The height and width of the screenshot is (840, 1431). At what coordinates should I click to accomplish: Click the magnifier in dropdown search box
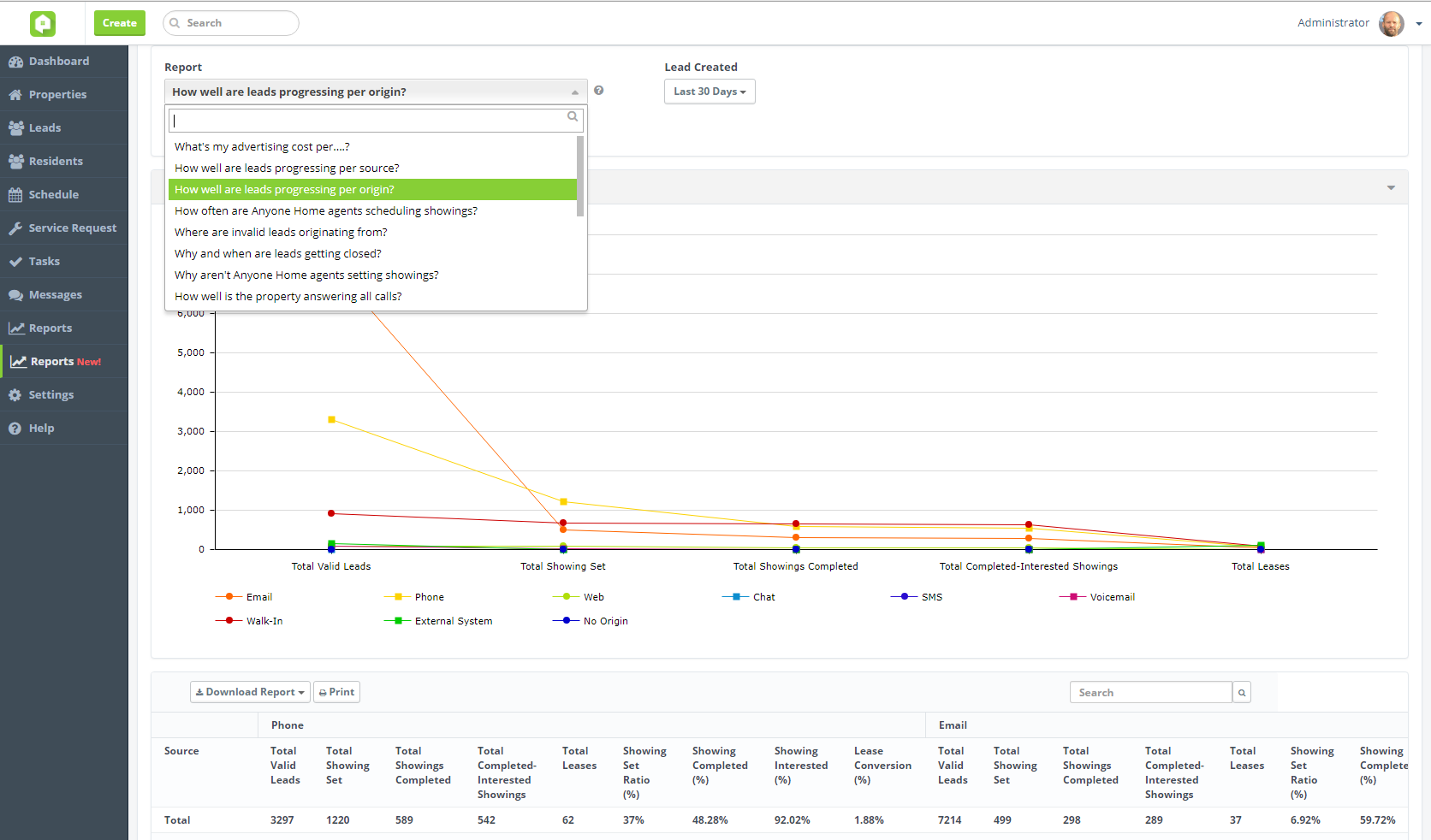tap(573, 116)
